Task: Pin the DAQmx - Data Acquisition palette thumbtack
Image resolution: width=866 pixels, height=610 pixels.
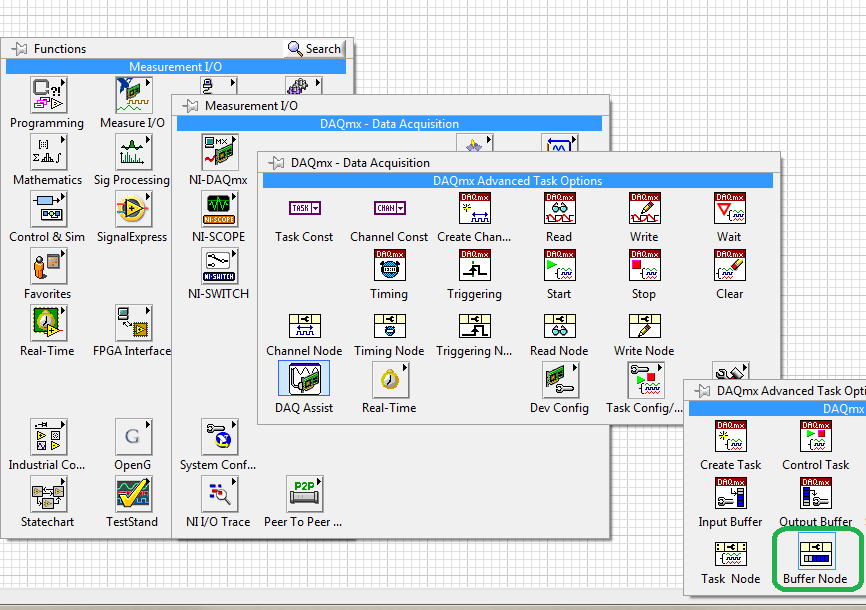Action: coord(277,163)
